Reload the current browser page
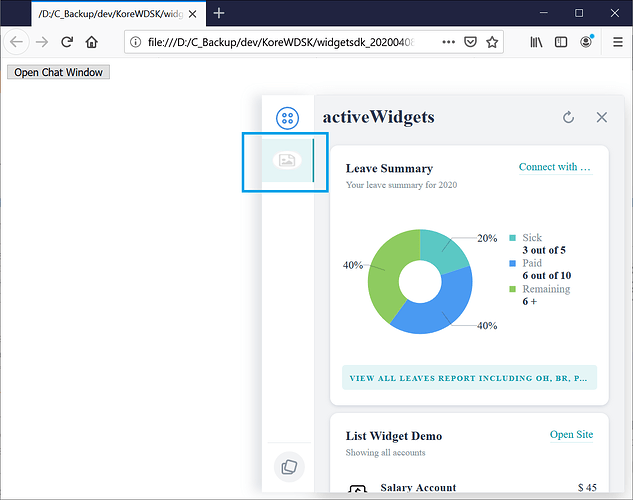 click(x=67, y=42)
